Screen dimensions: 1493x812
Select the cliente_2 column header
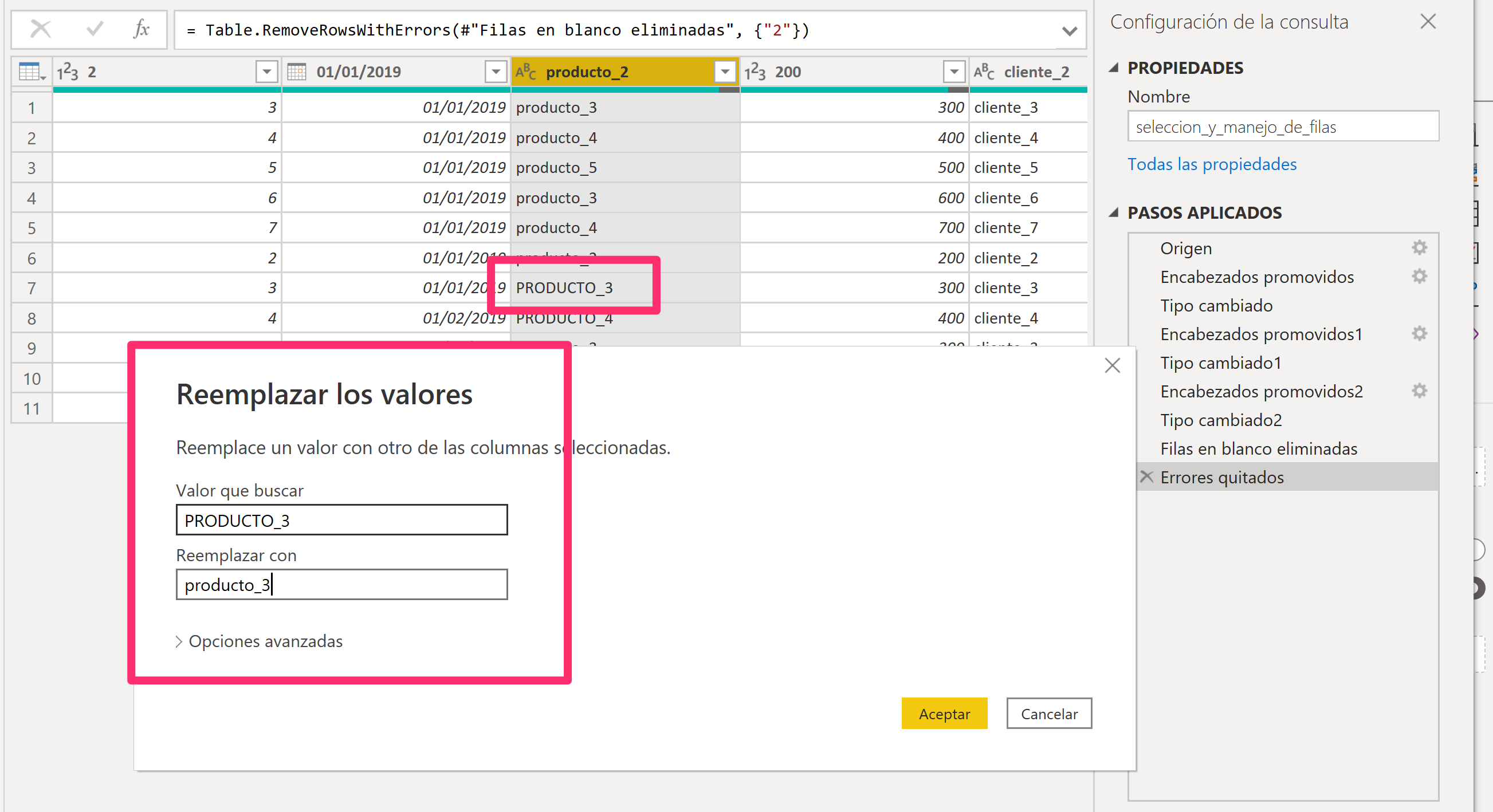pyautogui.click(x=1029, y=72)
